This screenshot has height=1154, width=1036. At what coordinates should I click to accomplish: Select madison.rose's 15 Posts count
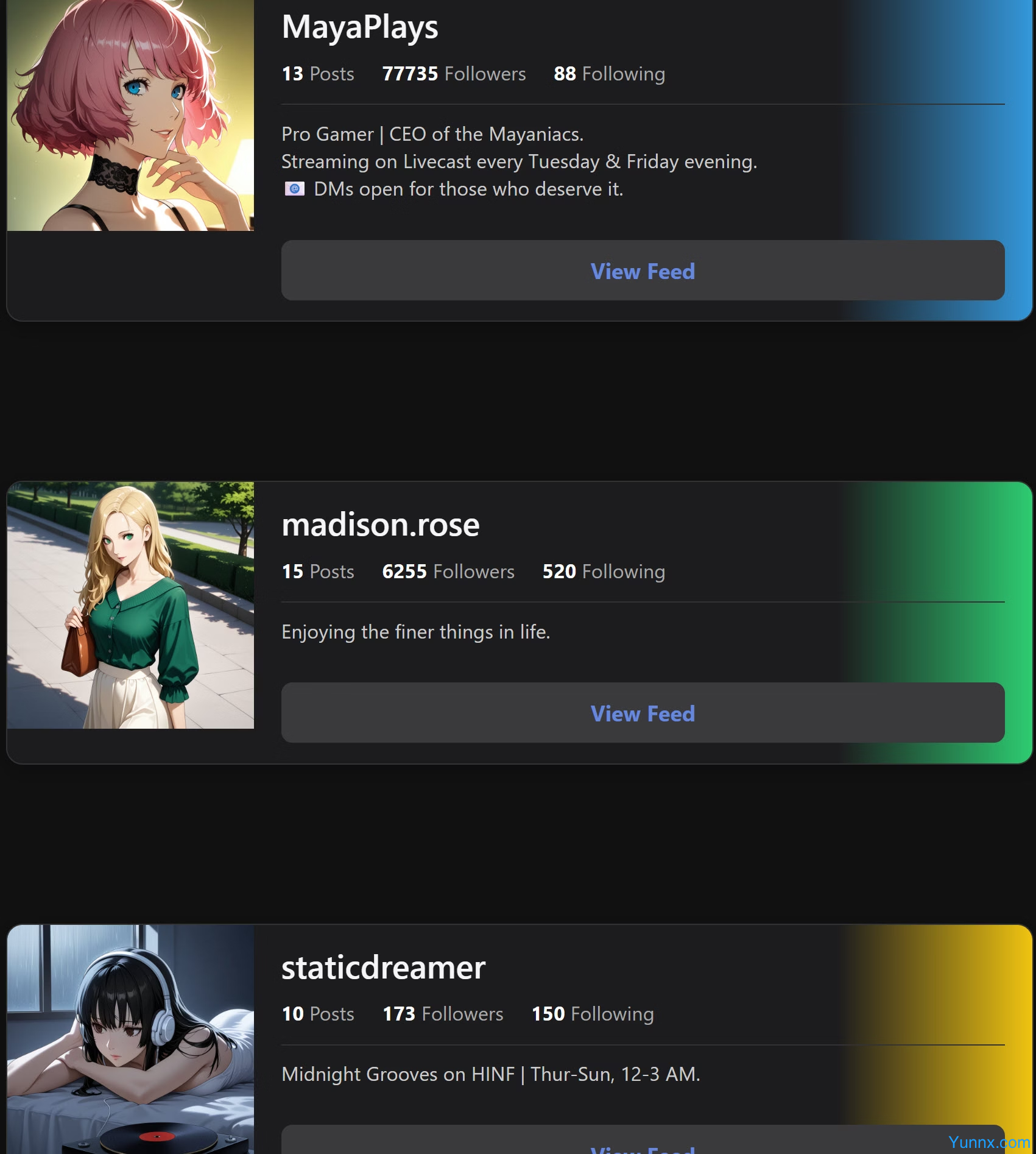point(318,572)
